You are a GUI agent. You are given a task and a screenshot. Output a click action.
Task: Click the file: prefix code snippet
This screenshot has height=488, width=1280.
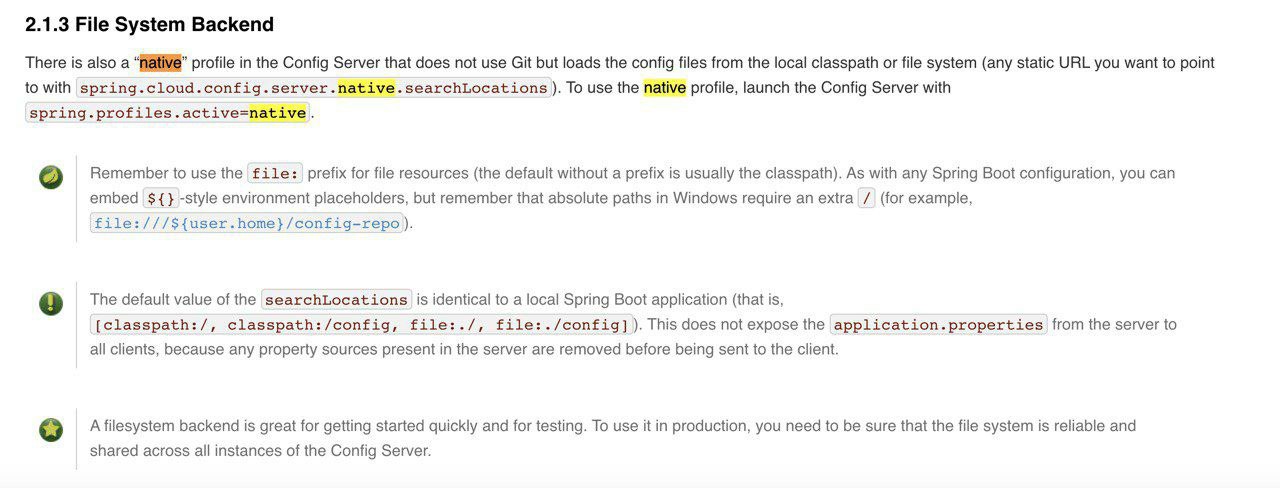[x=275, y=173]
